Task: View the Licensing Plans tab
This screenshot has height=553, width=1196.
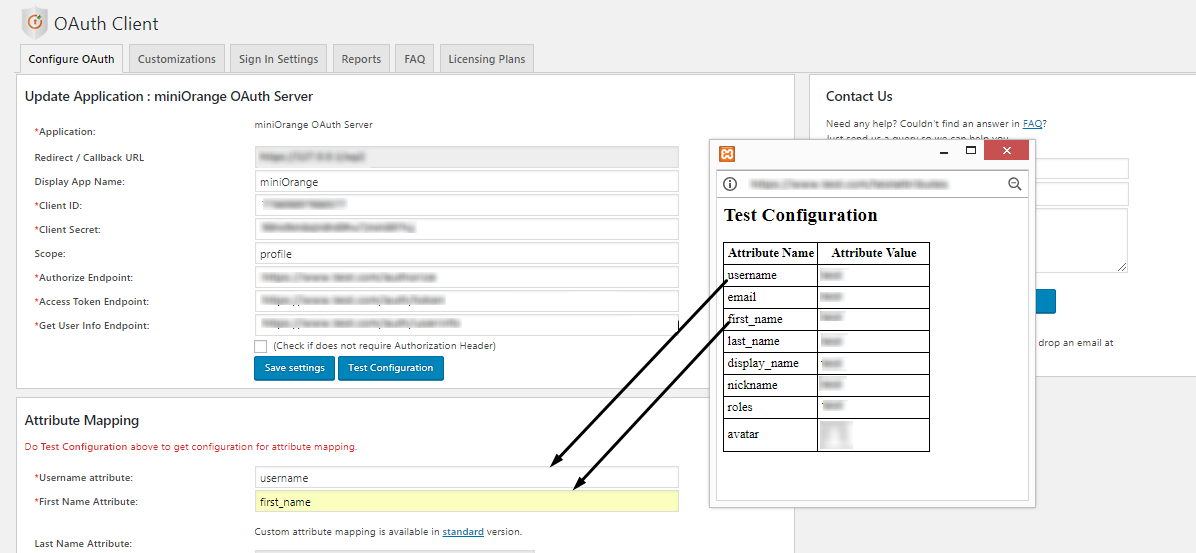Action: pyautogui.click(x=487, y=59)
